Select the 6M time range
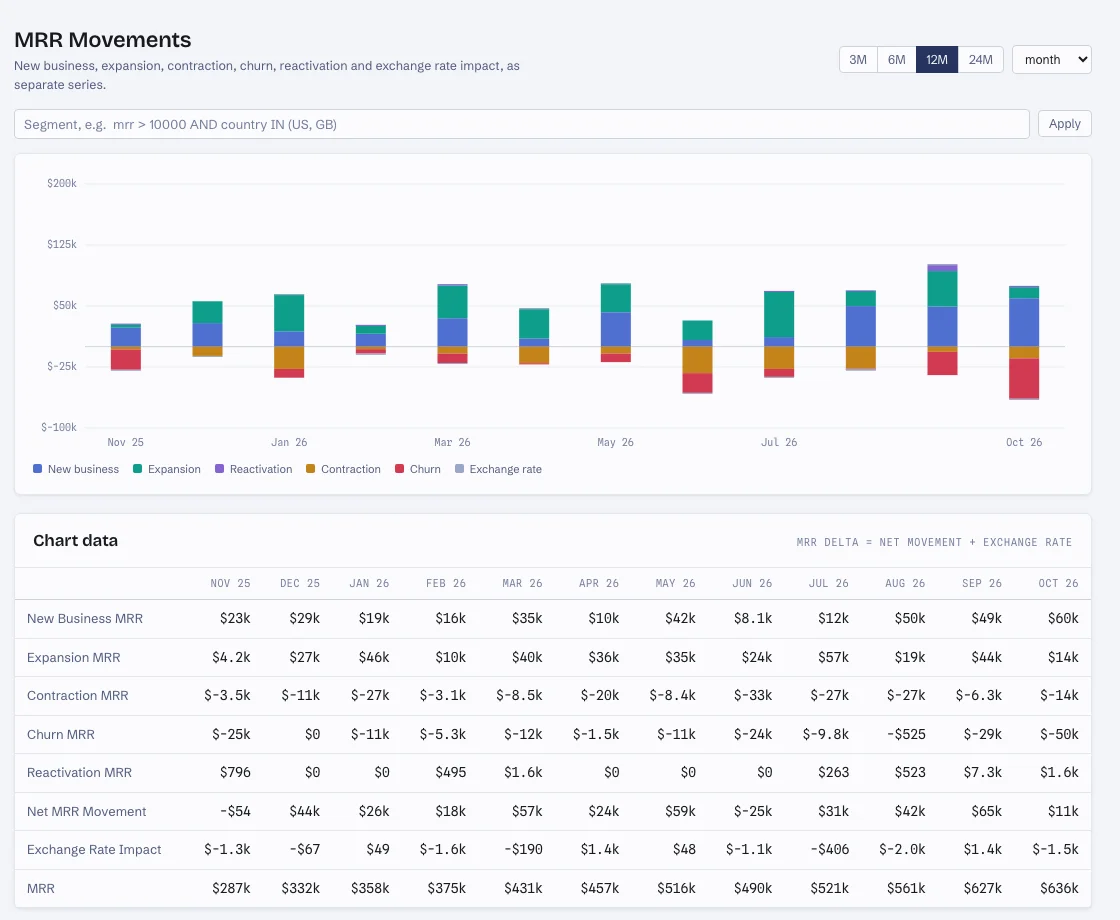The height and width of the screenshot is (920, 1120). (x=896, y=59)
